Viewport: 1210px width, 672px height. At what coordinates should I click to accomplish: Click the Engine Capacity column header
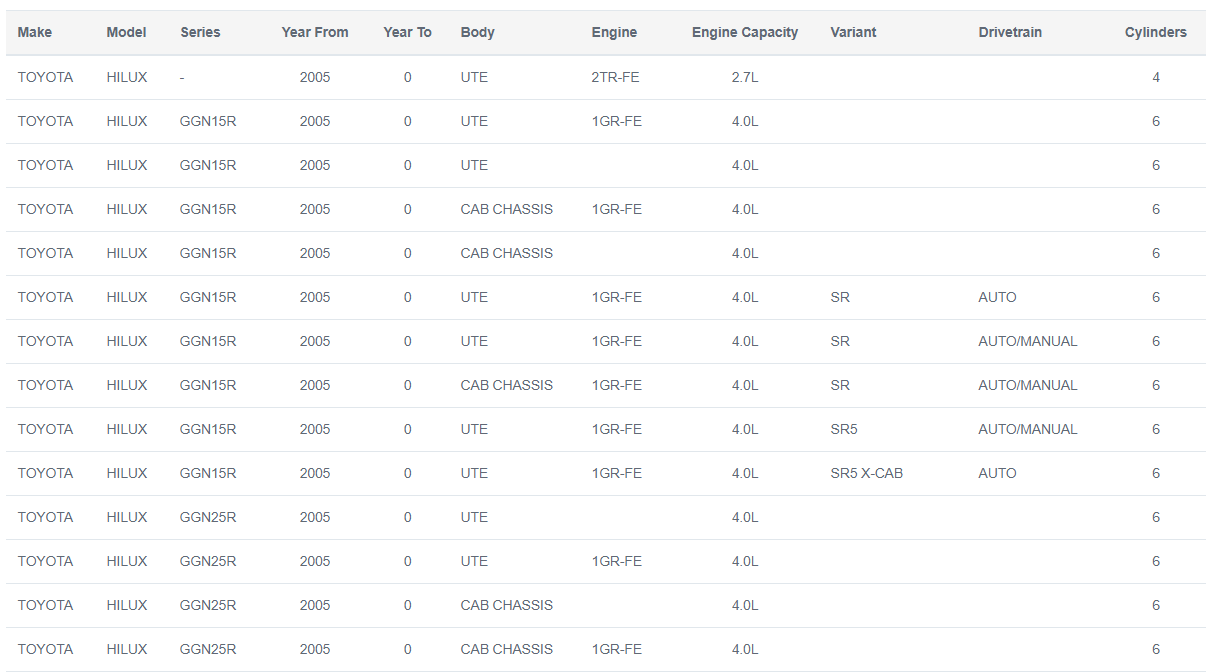[x=745, y=32]
